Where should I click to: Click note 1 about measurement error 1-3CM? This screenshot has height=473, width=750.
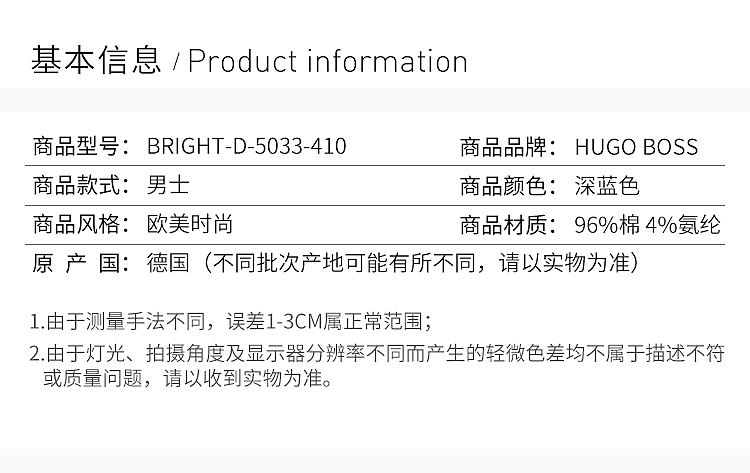(x=231, y=322)
